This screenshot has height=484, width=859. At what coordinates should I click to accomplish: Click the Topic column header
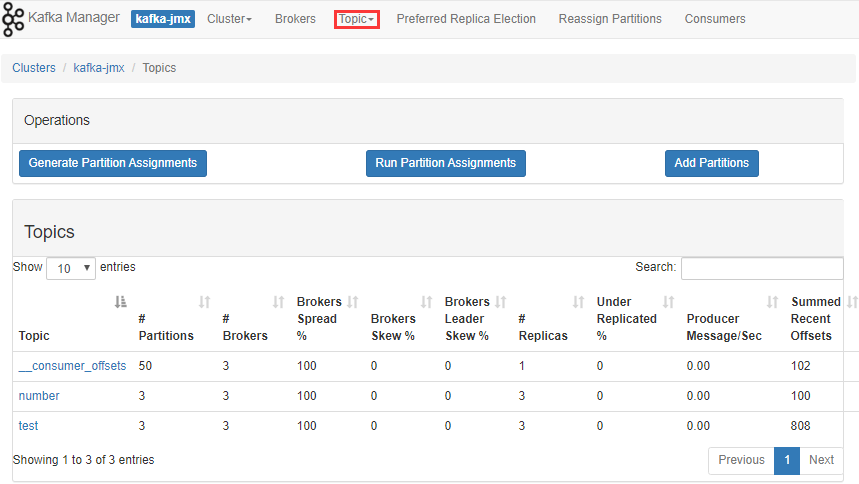34,336
